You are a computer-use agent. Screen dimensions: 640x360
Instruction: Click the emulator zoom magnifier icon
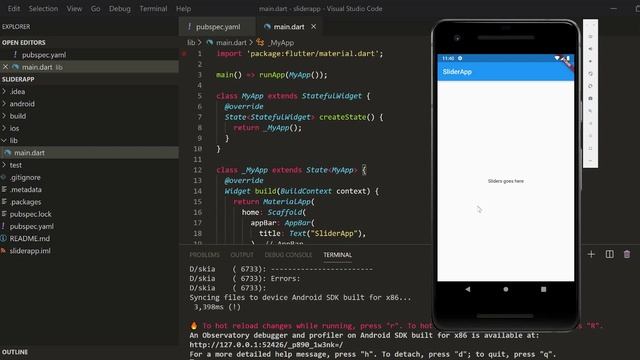(590, 111)
